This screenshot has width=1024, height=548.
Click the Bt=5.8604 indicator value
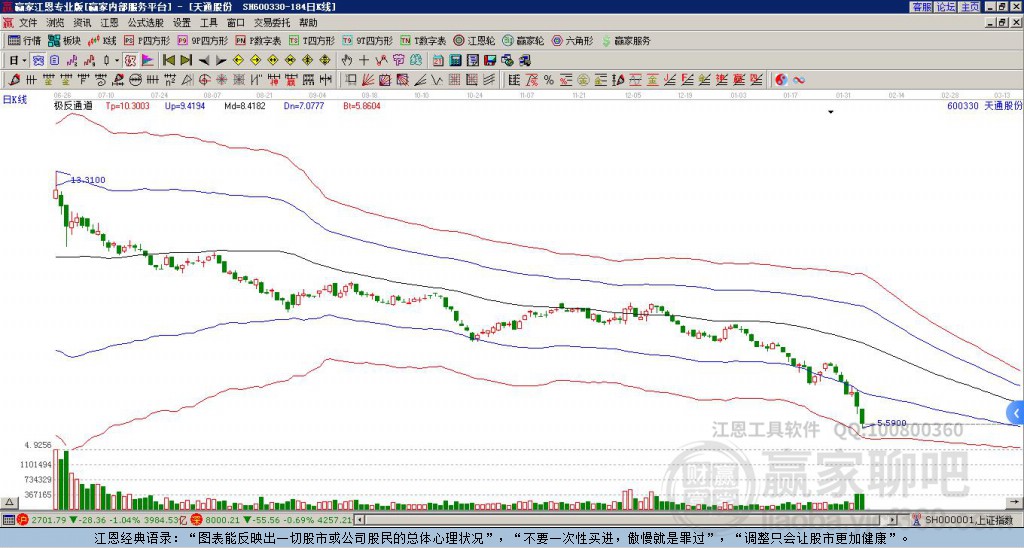pos(362,105)
